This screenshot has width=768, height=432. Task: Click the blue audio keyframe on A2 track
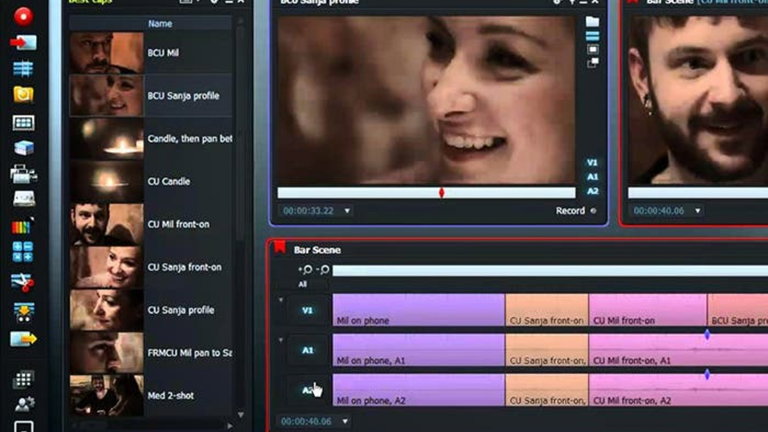tap(707, 375)
